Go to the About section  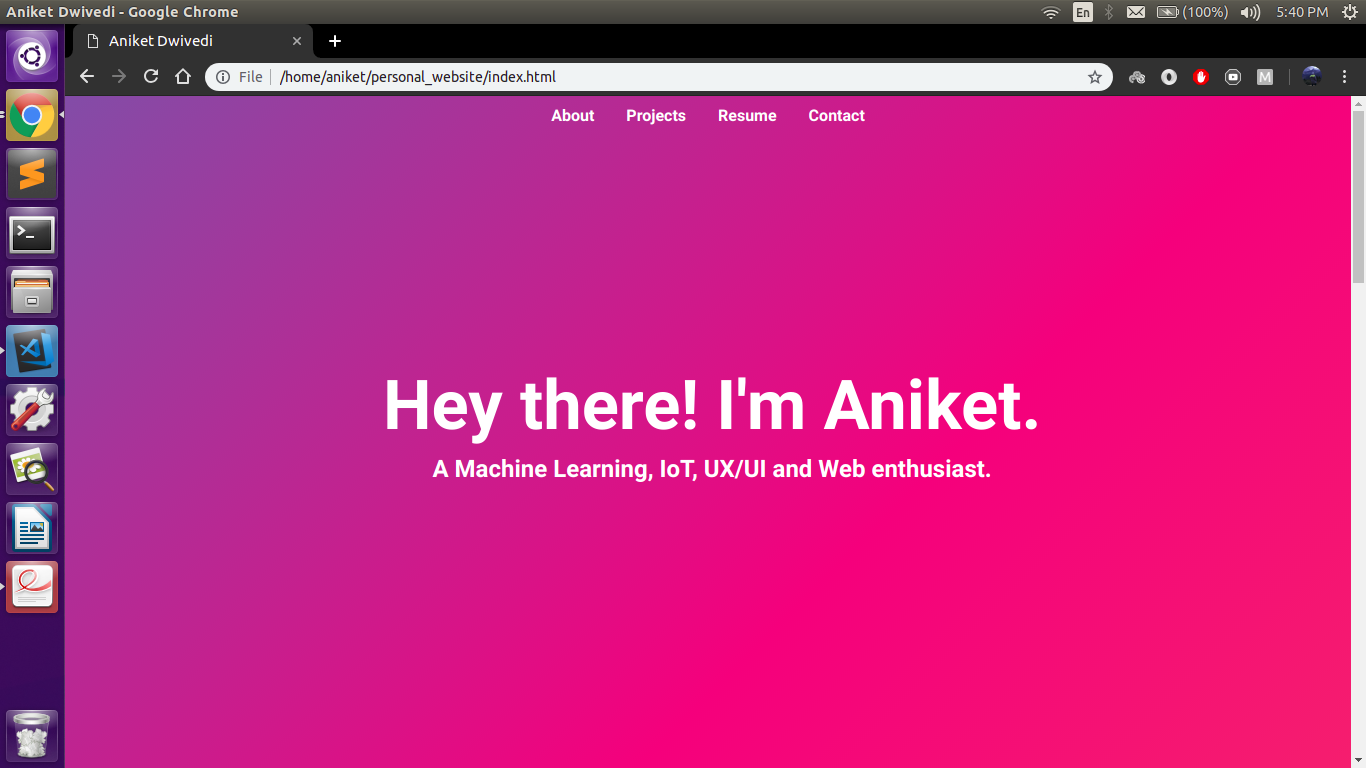572,116
